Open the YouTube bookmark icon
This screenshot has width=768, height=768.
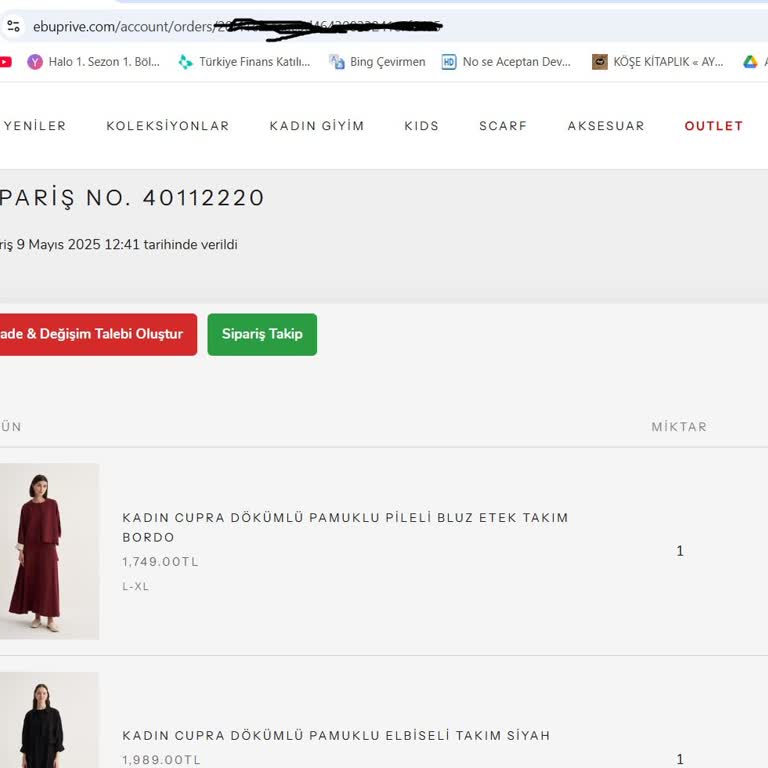(5, 62)
